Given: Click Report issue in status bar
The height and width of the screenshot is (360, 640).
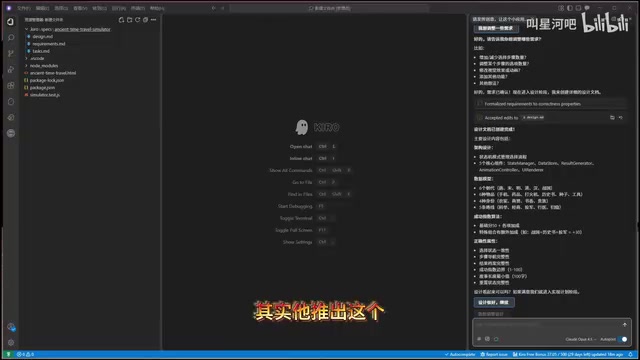Looking at the screenshot, I should [x=494, y=354].
